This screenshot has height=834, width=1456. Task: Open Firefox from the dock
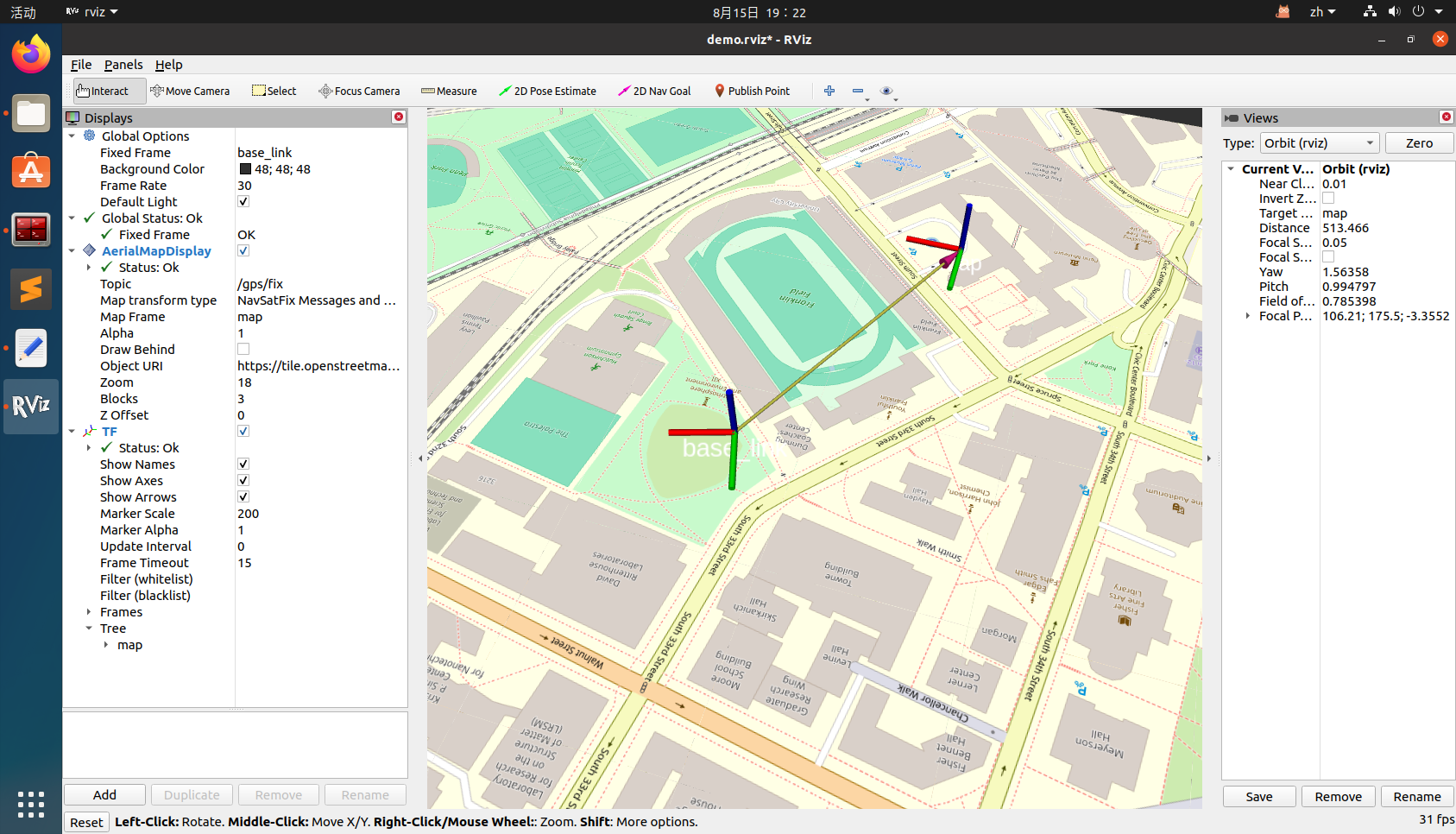(x=31, y=54)
